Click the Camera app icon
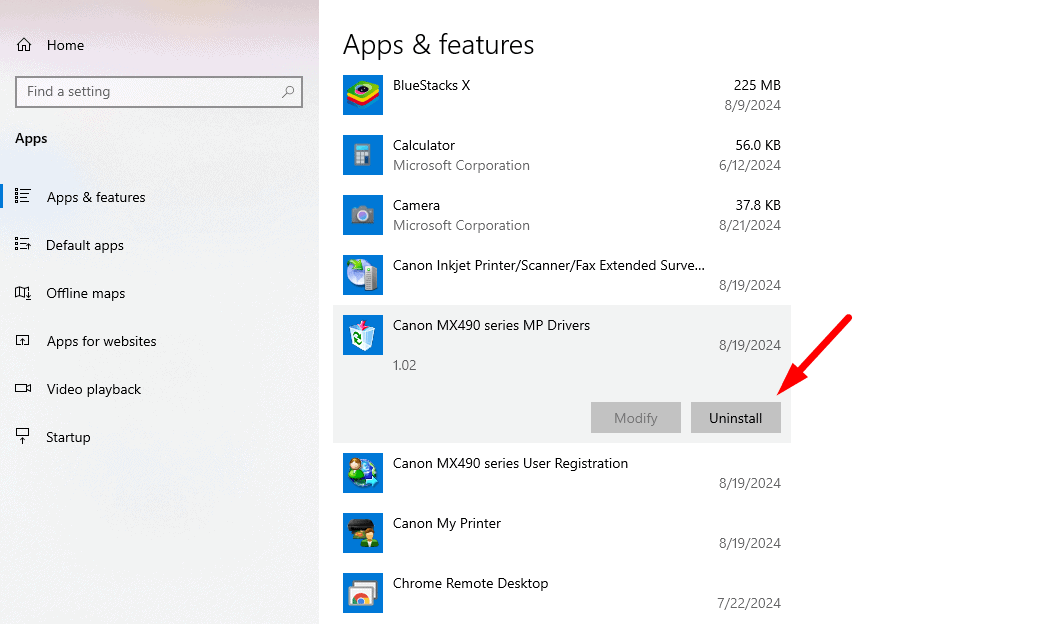The width and height of the screenshot is (1046, 624). click(363, 215)
